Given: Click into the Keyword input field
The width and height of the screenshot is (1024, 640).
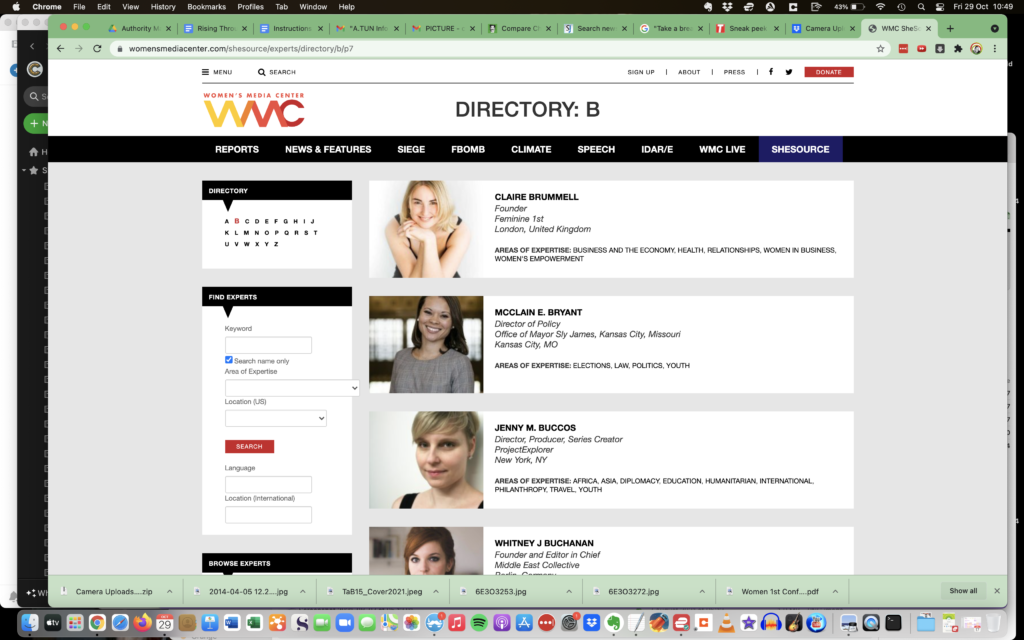Looking at the screenshot, I should pos(268,345).
